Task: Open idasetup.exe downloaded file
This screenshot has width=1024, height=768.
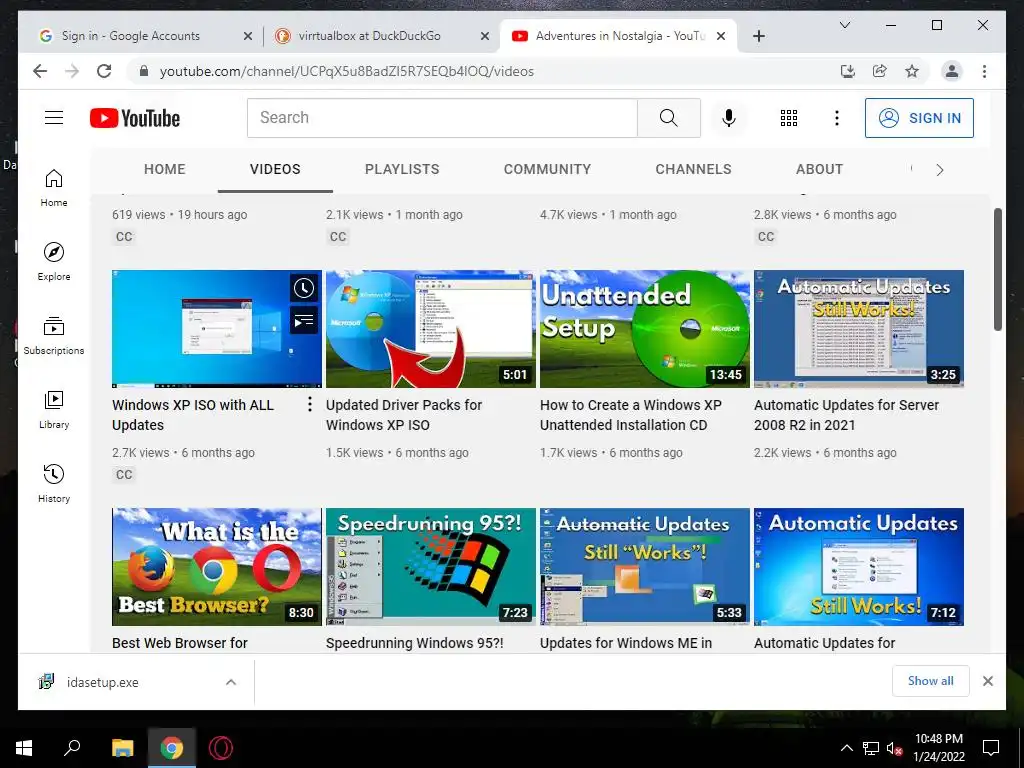Action: pos(103,682)
